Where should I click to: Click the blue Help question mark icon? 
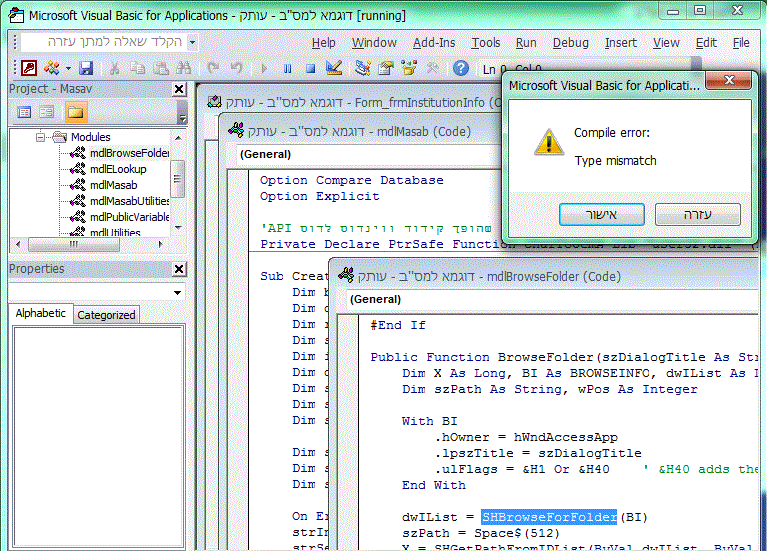click(x=460, y=68)
